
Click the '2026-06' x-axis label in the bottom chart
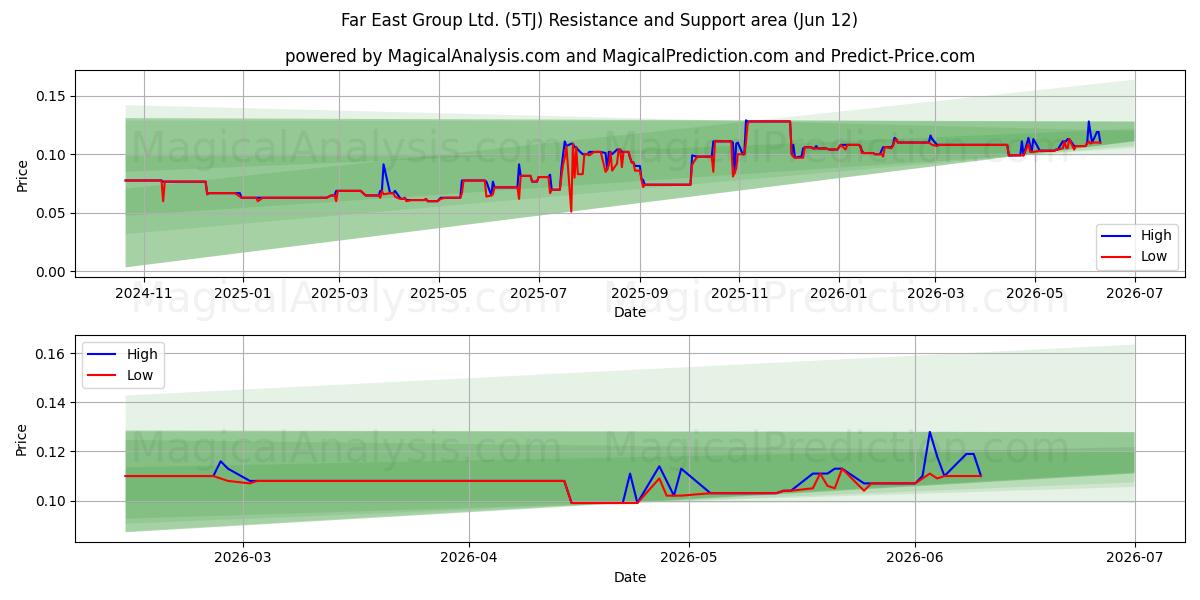915,559
